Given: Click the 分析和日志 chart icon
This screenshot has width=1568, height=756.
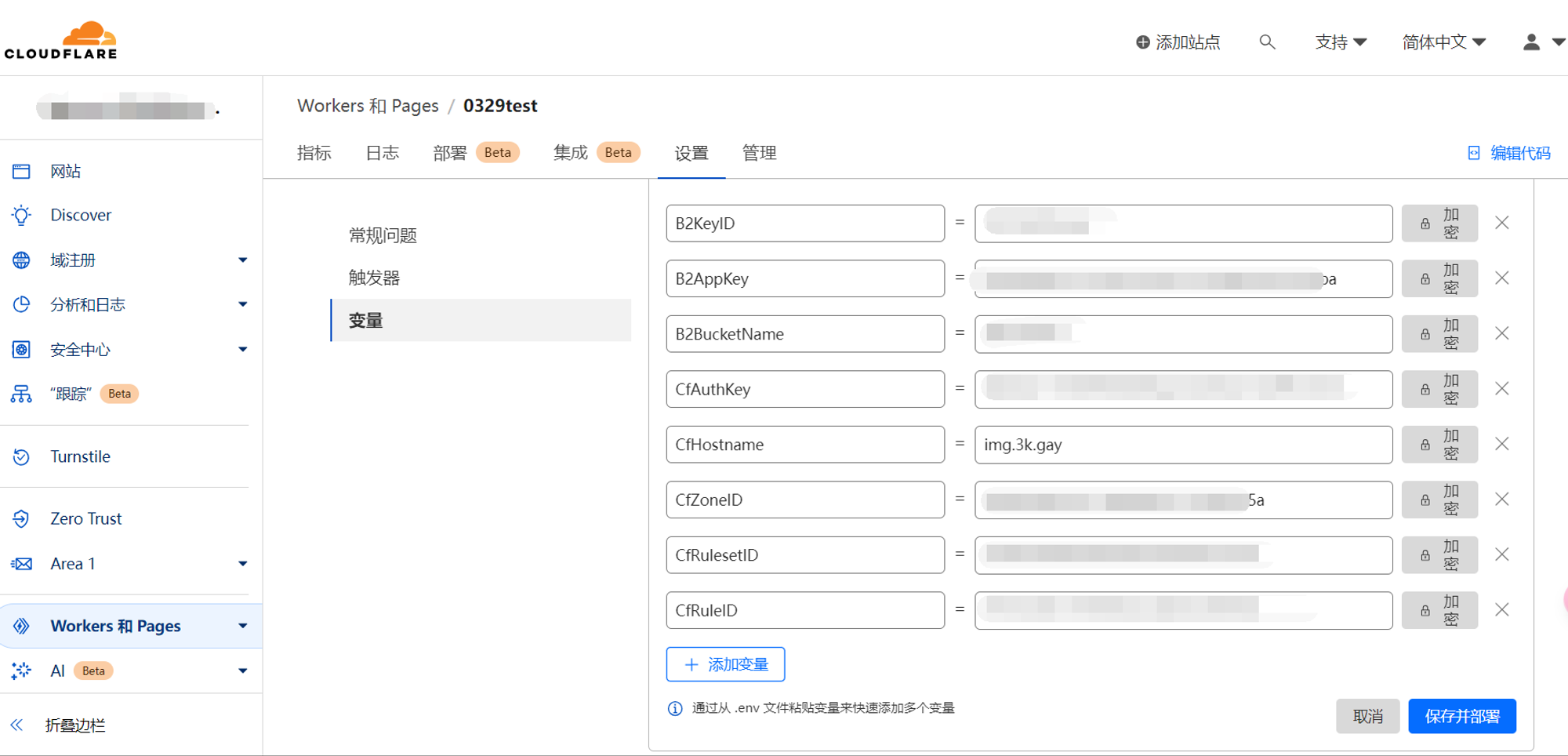Looking at the screenshot, I should [21, 304].
